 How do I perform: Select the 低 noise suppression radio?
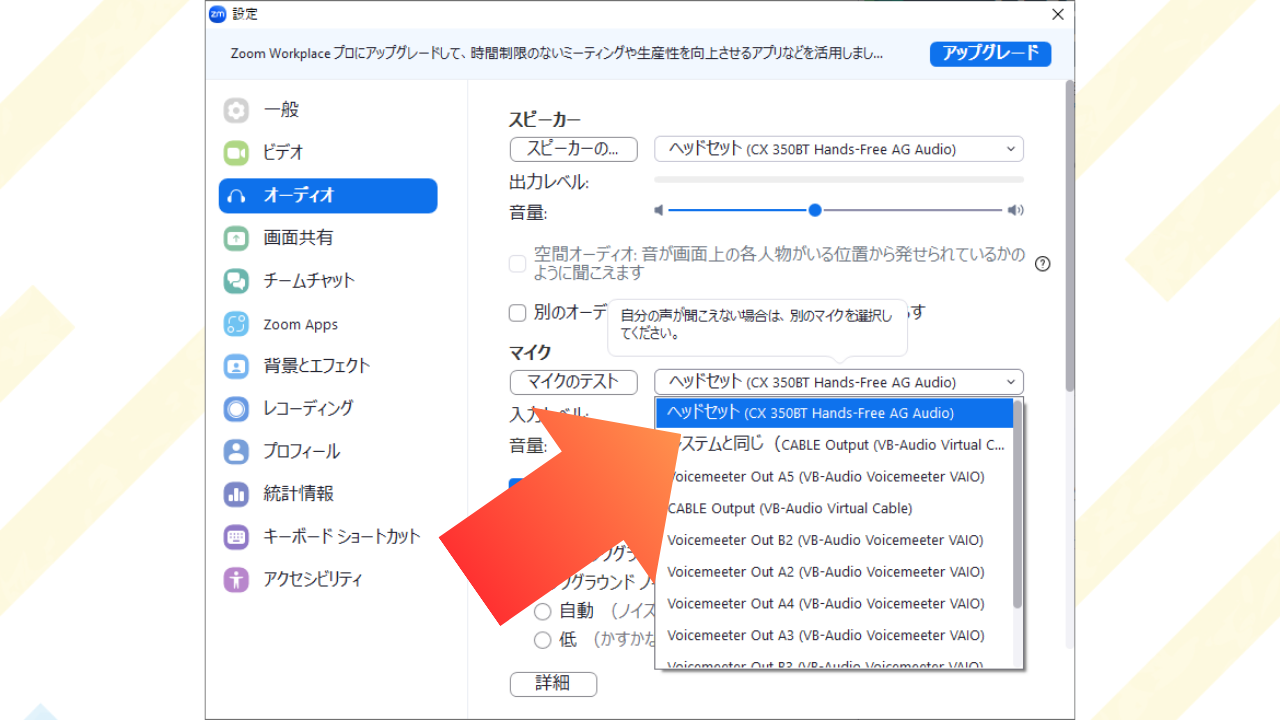(x=543, y=640)
